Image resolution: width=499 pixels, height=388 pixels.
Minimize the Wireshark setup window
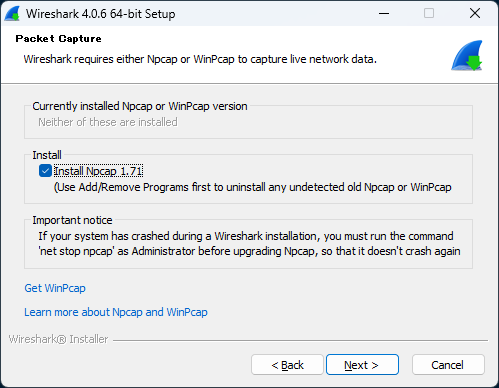pos(384,14)
